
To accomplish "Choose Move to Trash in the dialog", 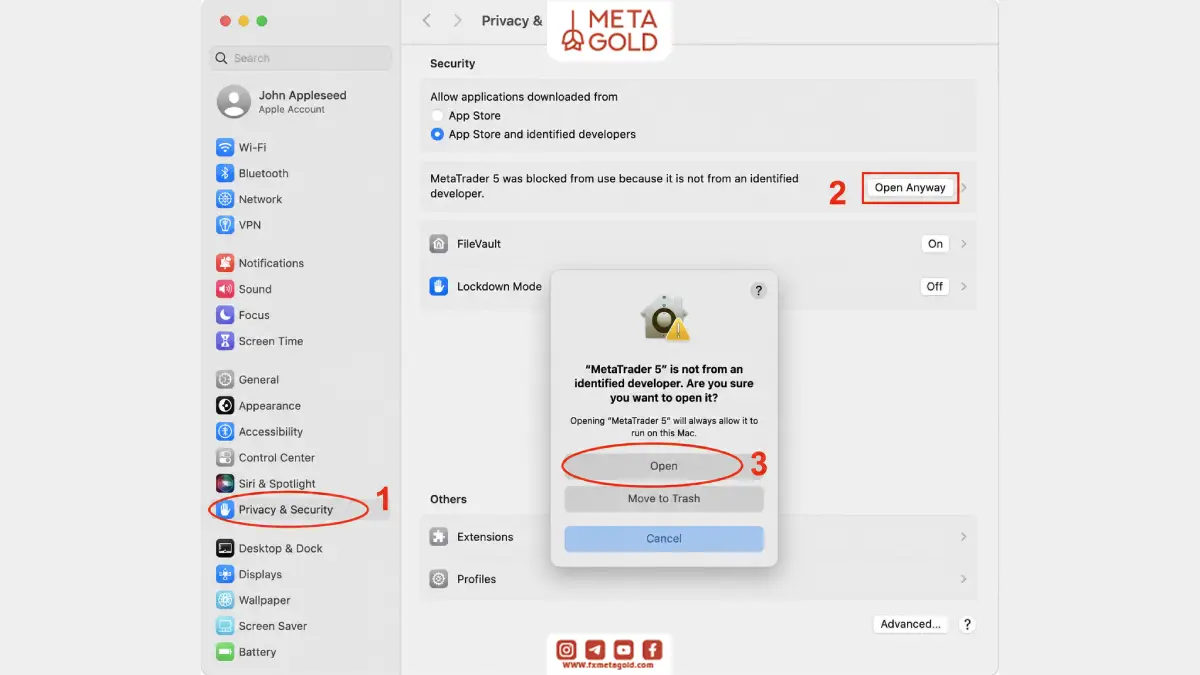I will tap(664, 499).
